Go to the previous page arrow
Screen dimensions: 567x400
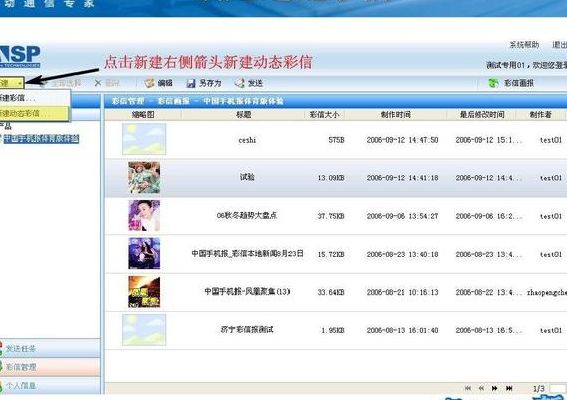click(x=481, y=388)
